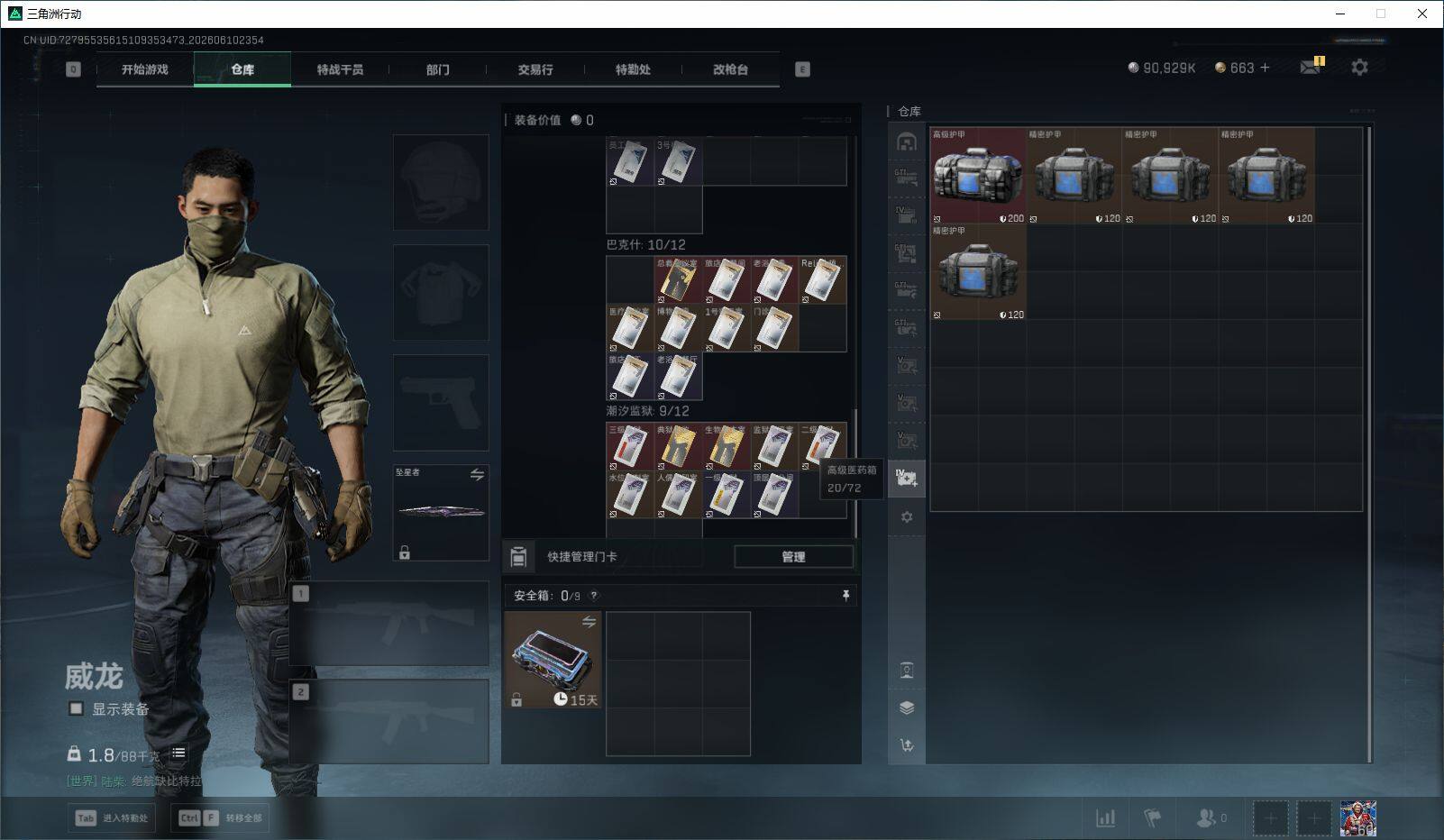The image size is (1444, 840).
Task: Click the Q key hint left of tabs
Action: tap(74, 69)
